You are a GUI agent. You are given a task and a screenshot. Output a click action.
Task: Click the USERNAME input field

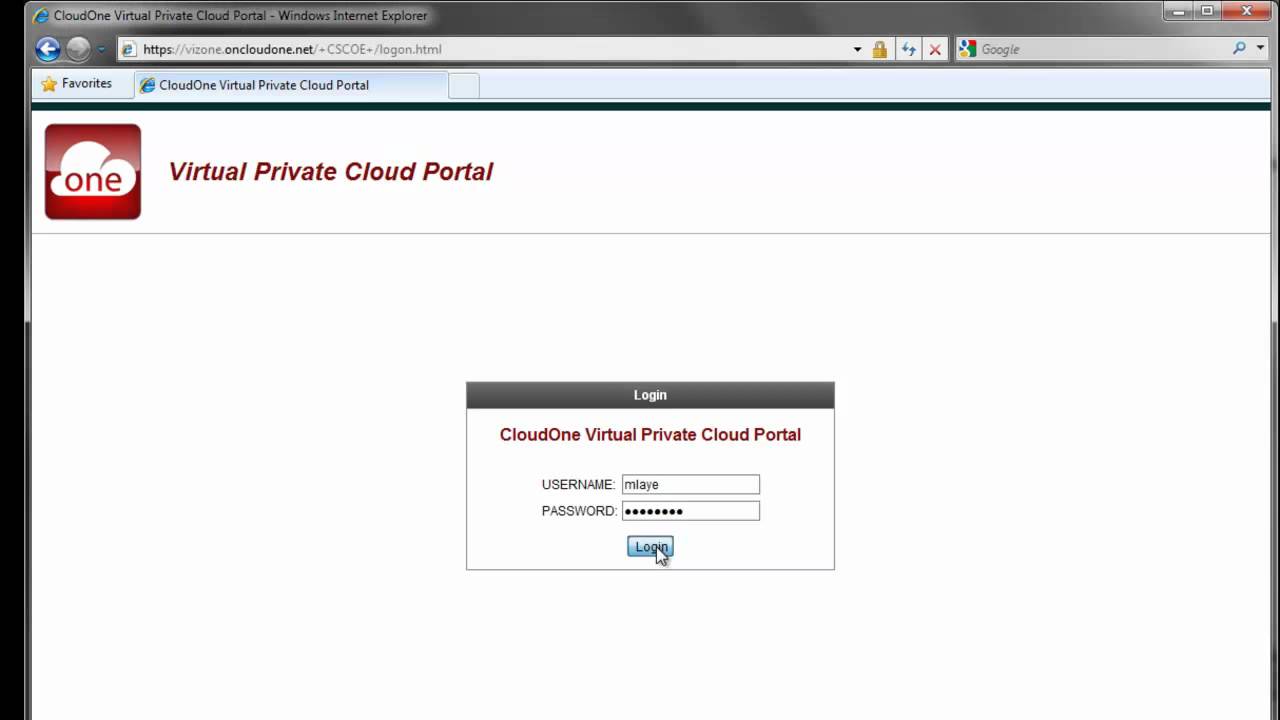pos(690,484)
